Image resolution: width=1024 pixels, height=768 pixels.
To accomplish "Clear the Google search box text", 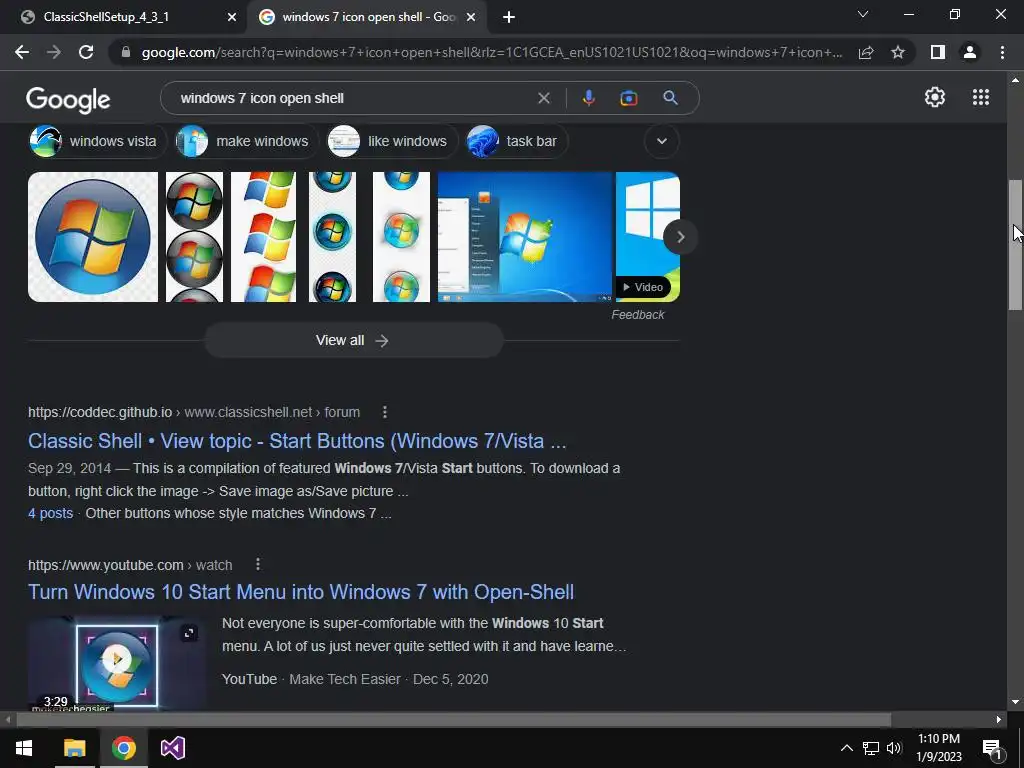I will coord(543,98).
